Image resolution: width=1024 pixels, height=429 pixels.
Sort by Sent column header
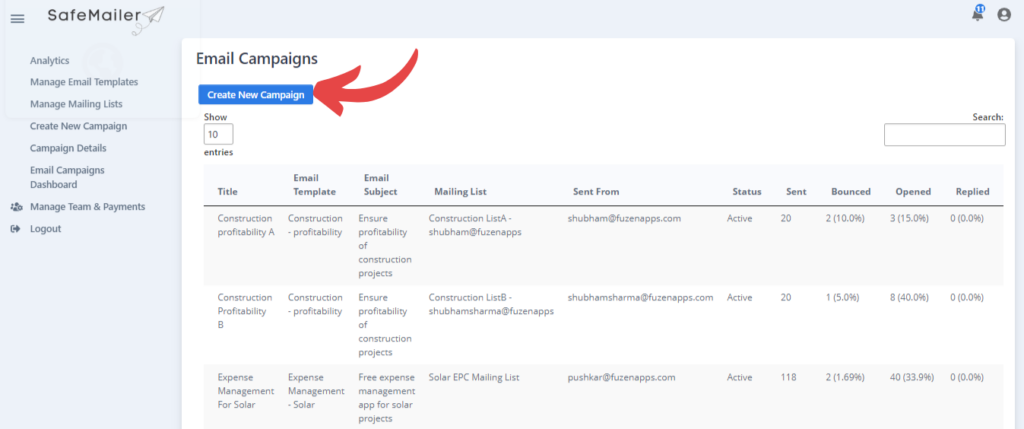(x=796, y=192)
